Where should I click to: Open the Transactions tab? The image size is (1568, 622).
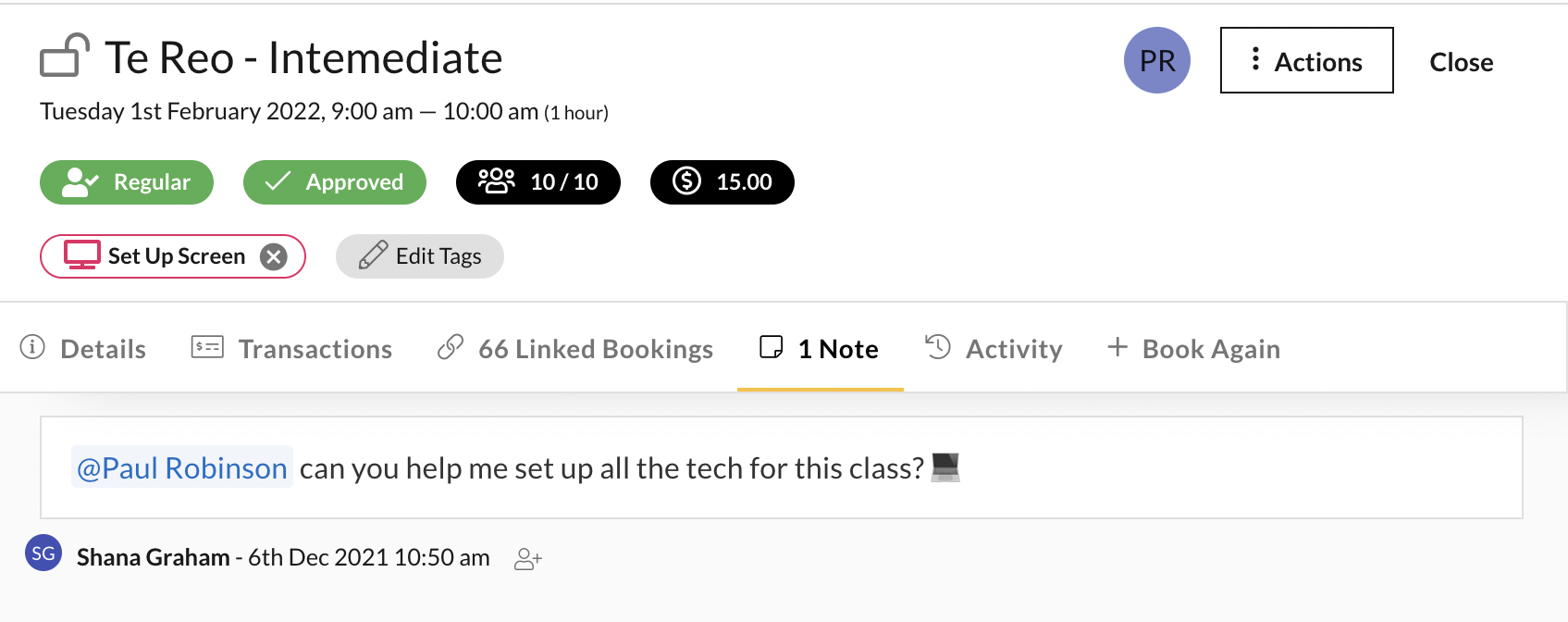click(291, 348)
